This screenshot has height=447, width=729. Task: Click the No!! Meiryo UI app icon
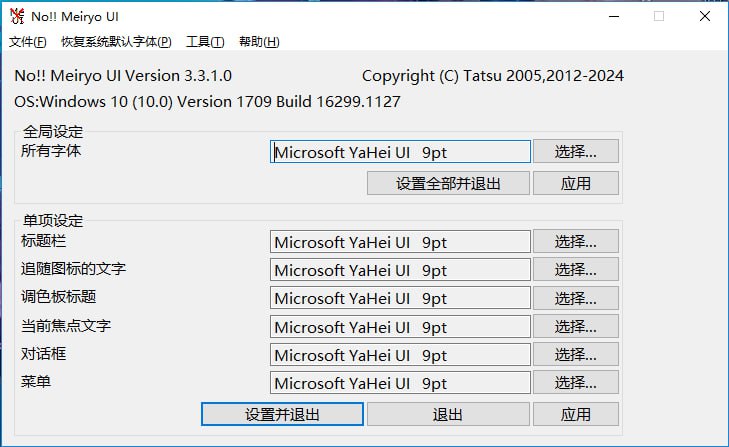click(17, 16)
